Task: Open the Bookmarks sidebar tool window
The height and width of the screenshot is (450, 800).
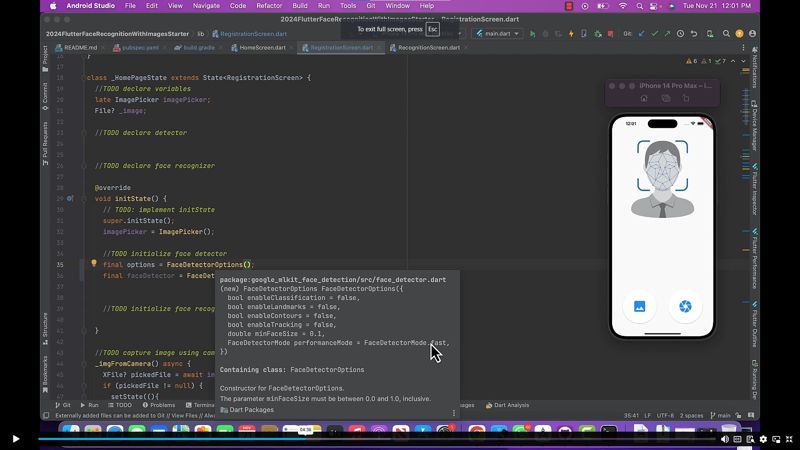Action: pyautogui.click(x=45, y=374)
